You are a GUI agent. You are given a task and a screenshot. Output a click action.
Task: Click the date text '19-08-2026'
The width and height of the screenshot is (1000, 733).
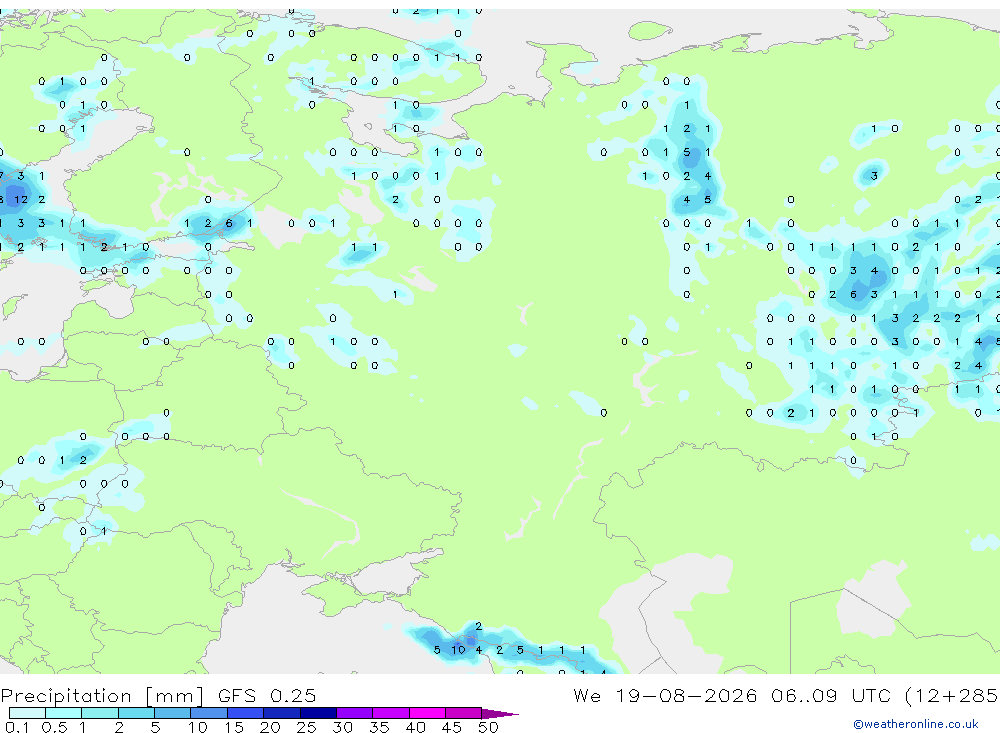click(x=686, y=695)
